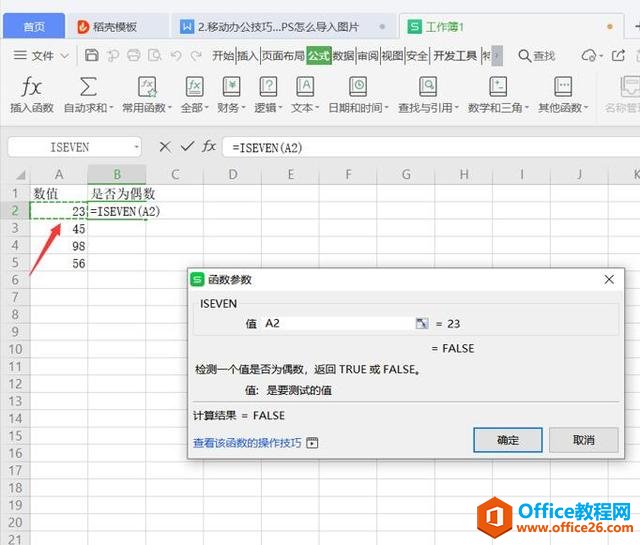Image resolution: width=640 pixels, height=545 pixels.
Task: Select the Formulas (公式) ribbon tab
Action: [319, 56]
